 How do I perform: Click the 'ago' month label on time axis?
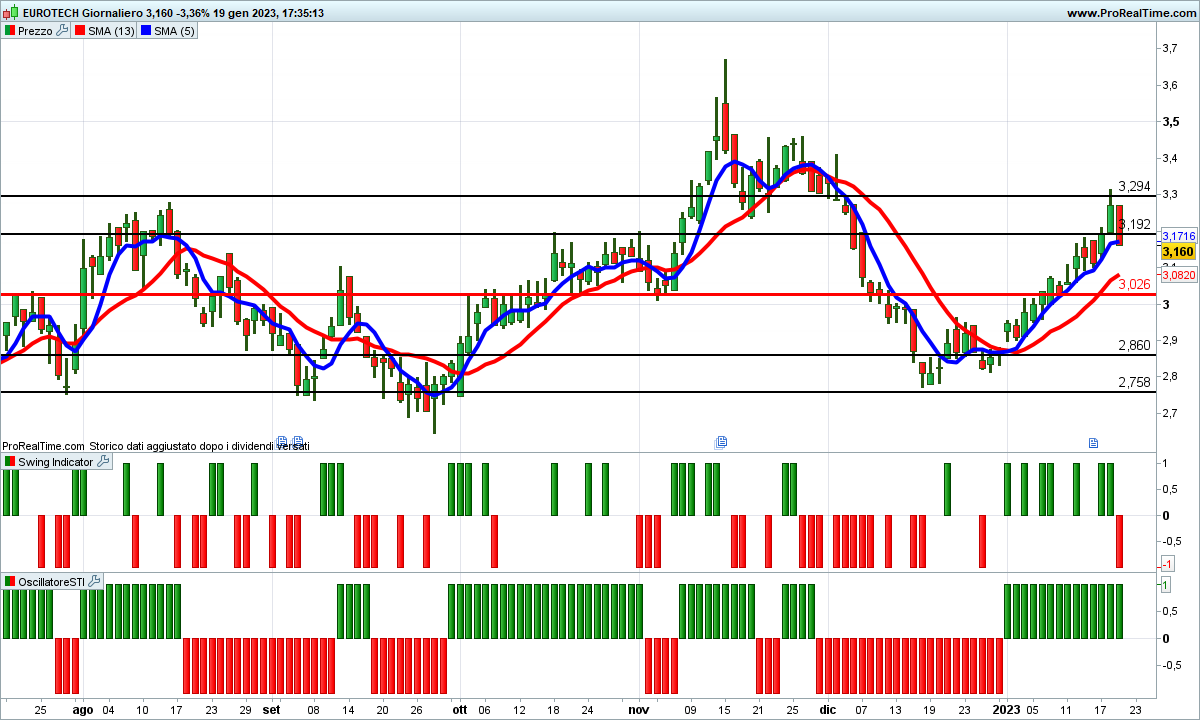[83, 709]
